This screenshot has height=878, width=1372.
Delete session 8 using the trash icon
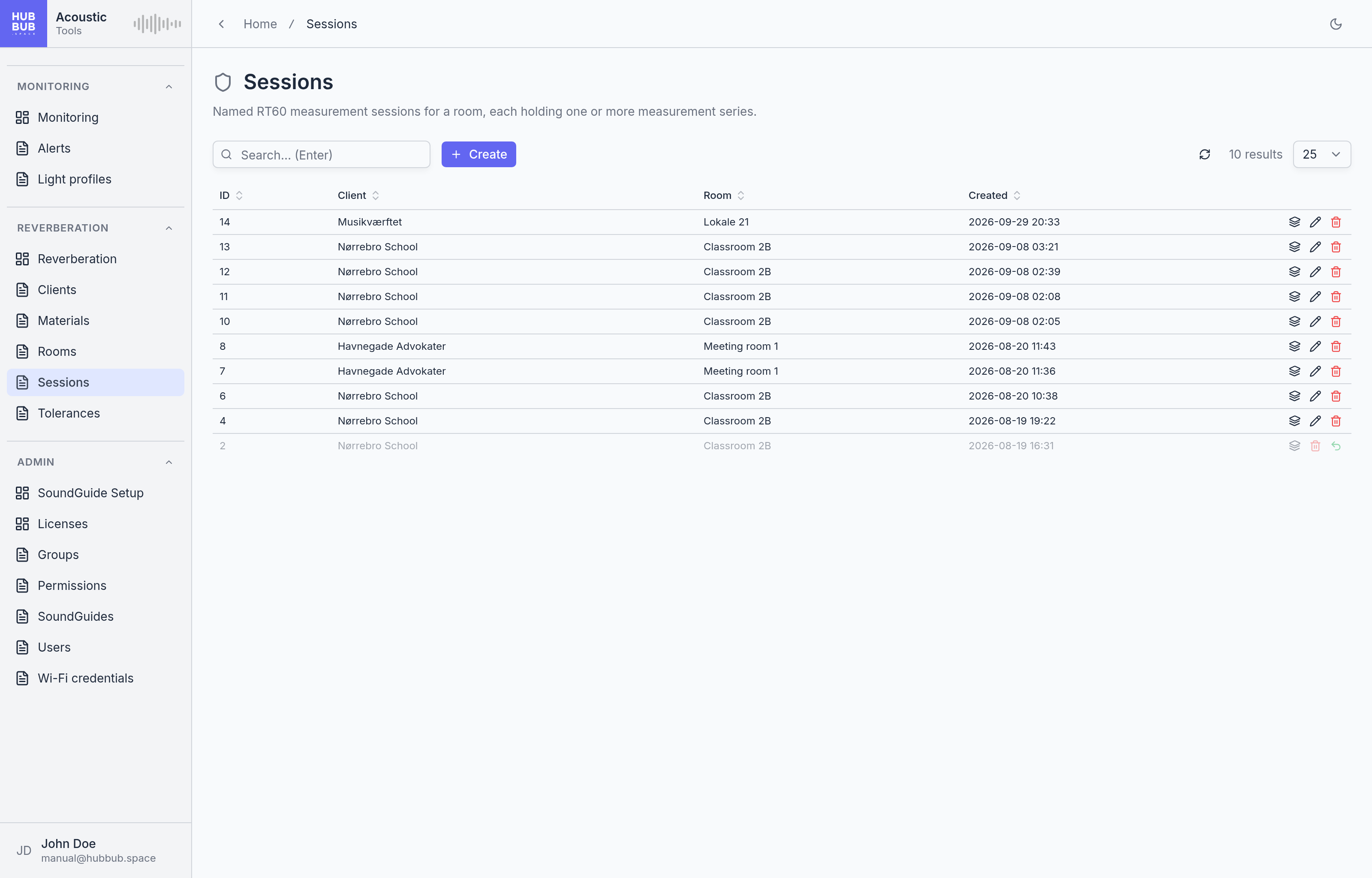(x=1336, y=347)
